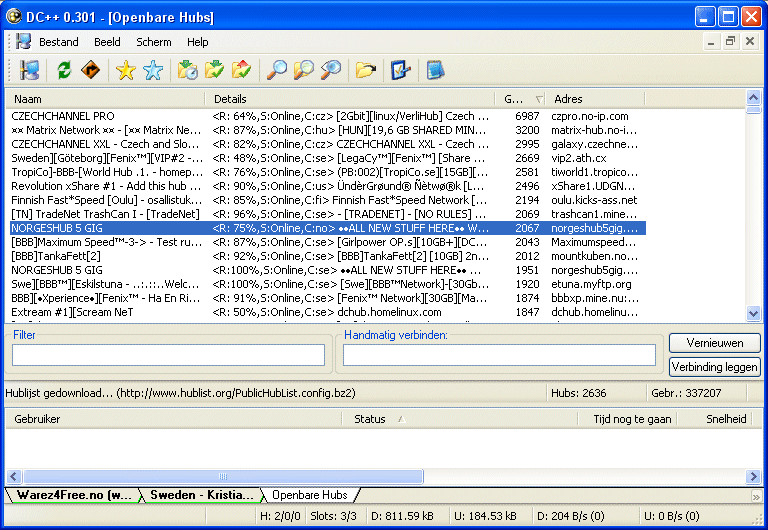Select [BBB]Maximum Speed™-3-> hub row

[327, 242]
